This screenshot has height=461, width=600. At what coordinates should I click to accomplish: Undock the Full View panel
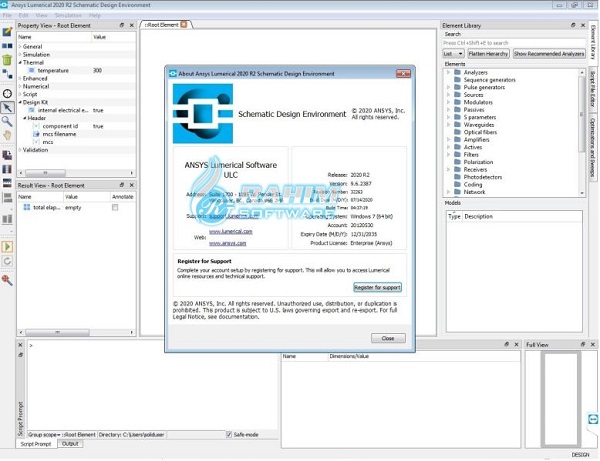(x=583, y=344)
